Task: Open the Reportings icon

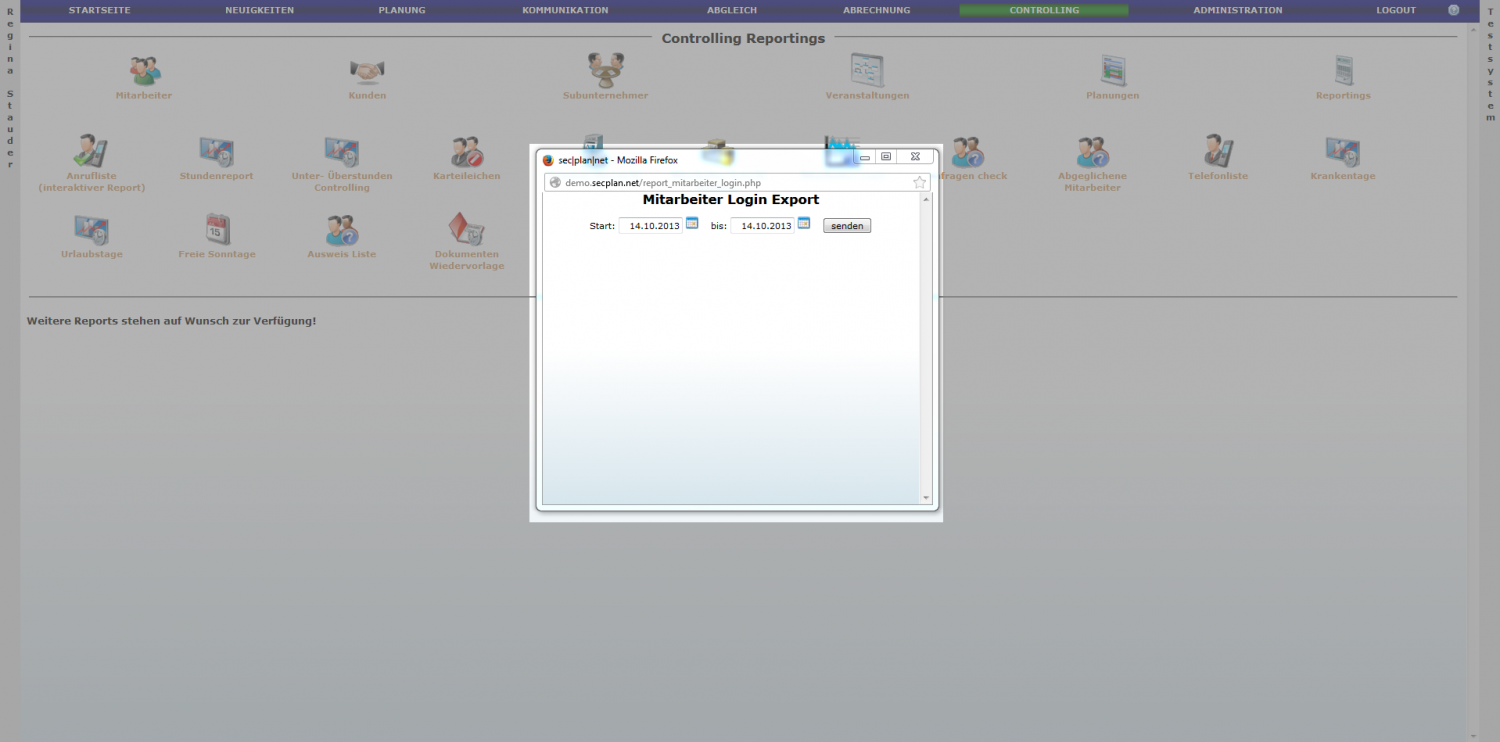Action: [x=1343, y=71]
